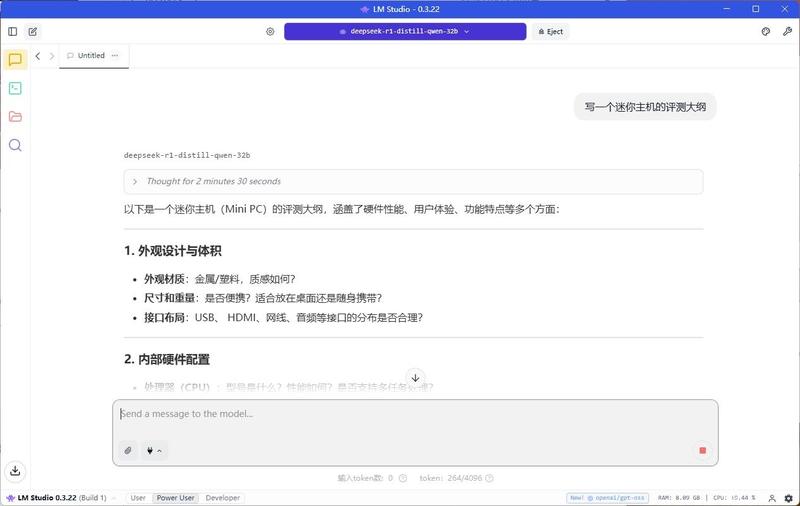
Task: Go back with the left arrow
Action: 38,56
